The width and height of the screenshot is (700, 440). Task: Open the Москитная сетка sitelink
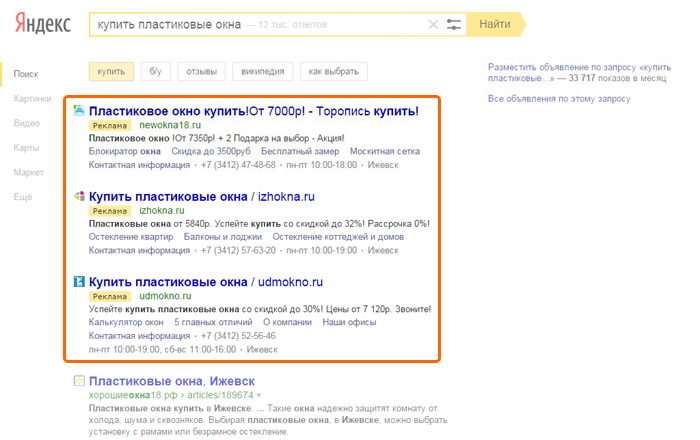[x=385, y=151]
